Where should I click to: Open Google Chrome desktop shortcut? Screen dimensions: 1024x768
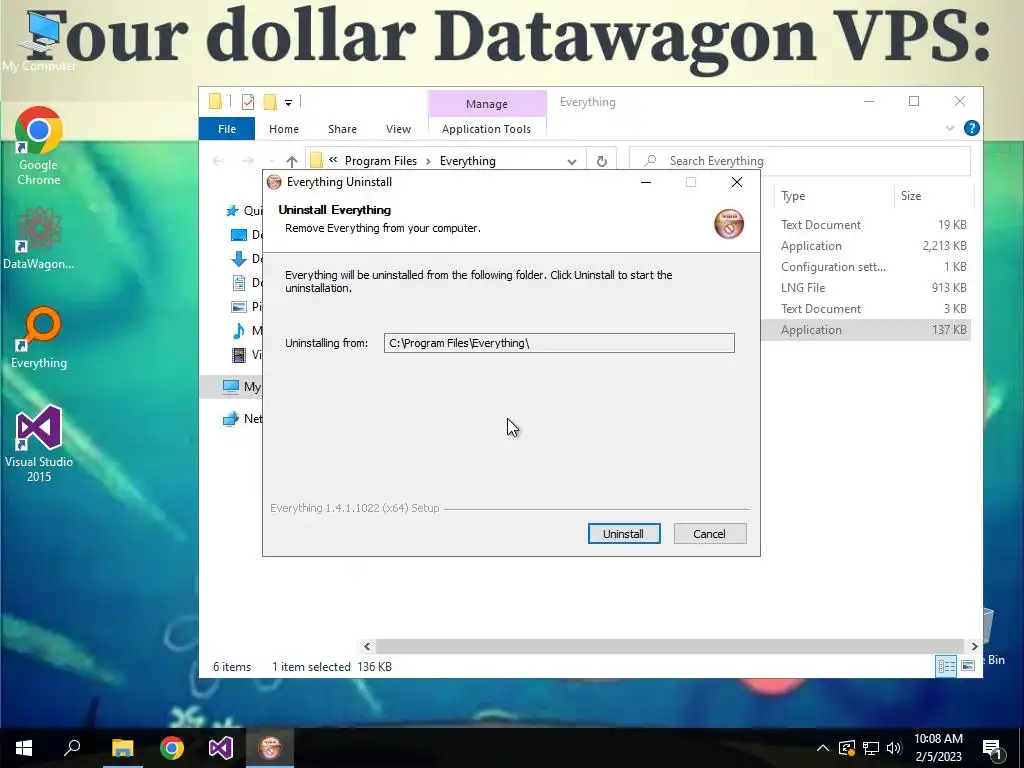click(39, 146)
